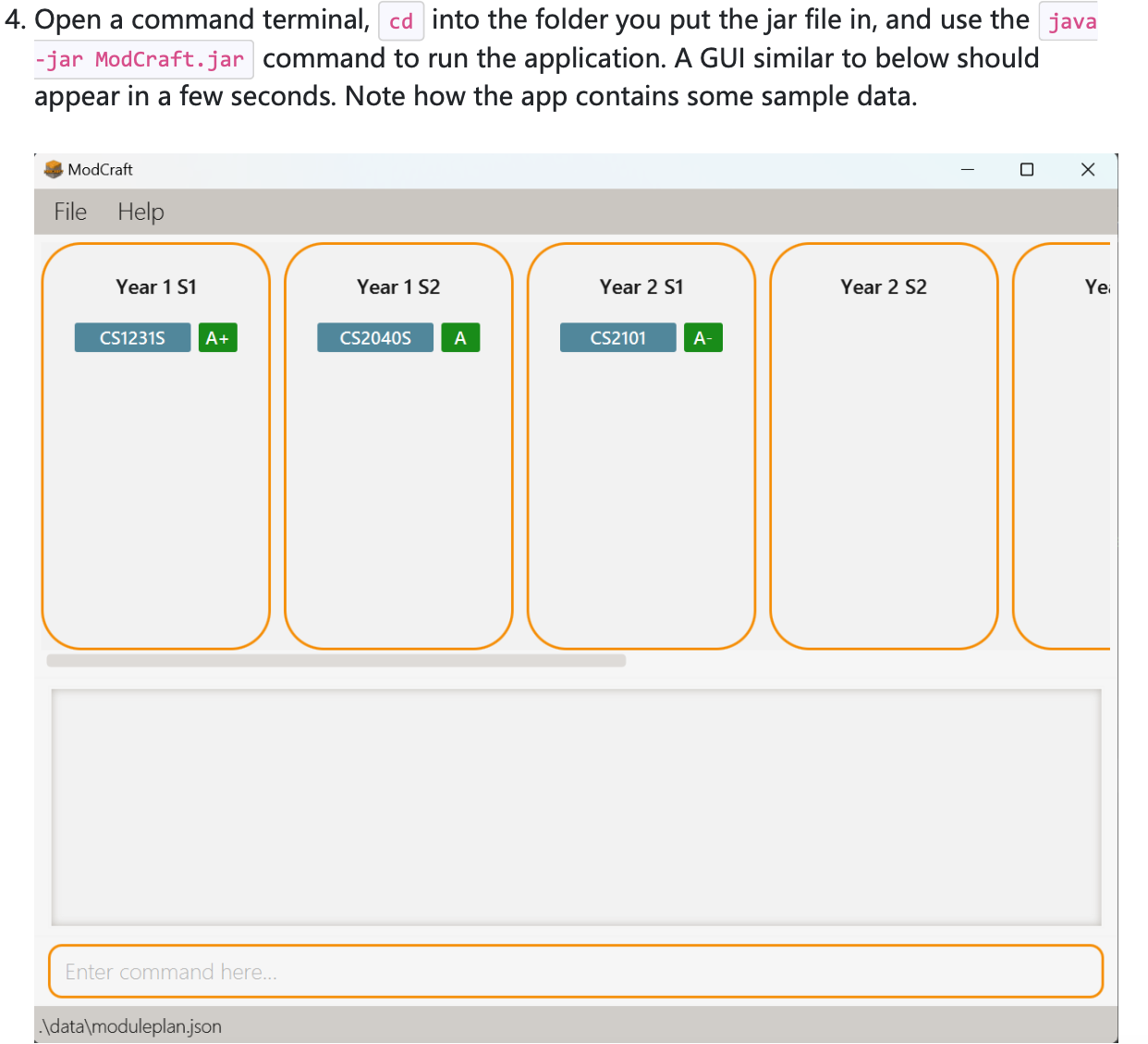Image resolution: width=1148 pixels, height=1044 pixels.
Task: Click the result display panel
Action: [x=576, y=807]
